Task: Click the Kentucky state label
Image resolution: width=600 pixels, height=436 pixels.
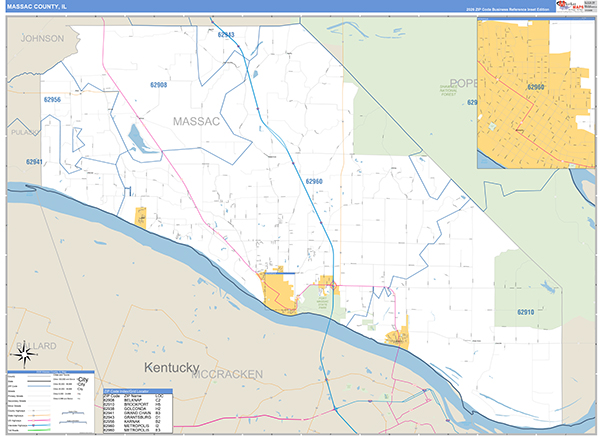Action: [x=172, y=367]
